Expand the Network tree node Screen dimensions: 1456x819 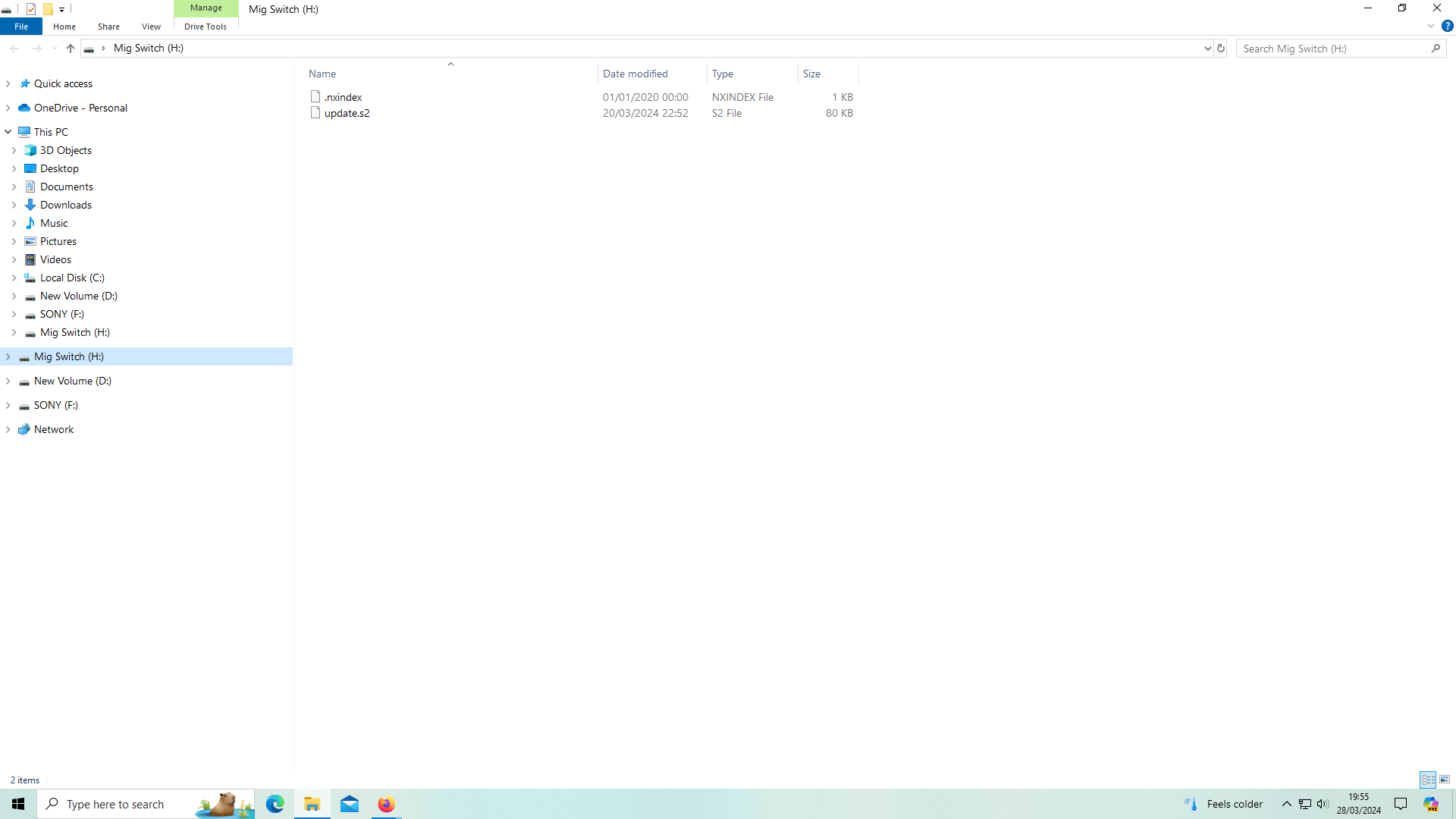click(x=8, y=429)
